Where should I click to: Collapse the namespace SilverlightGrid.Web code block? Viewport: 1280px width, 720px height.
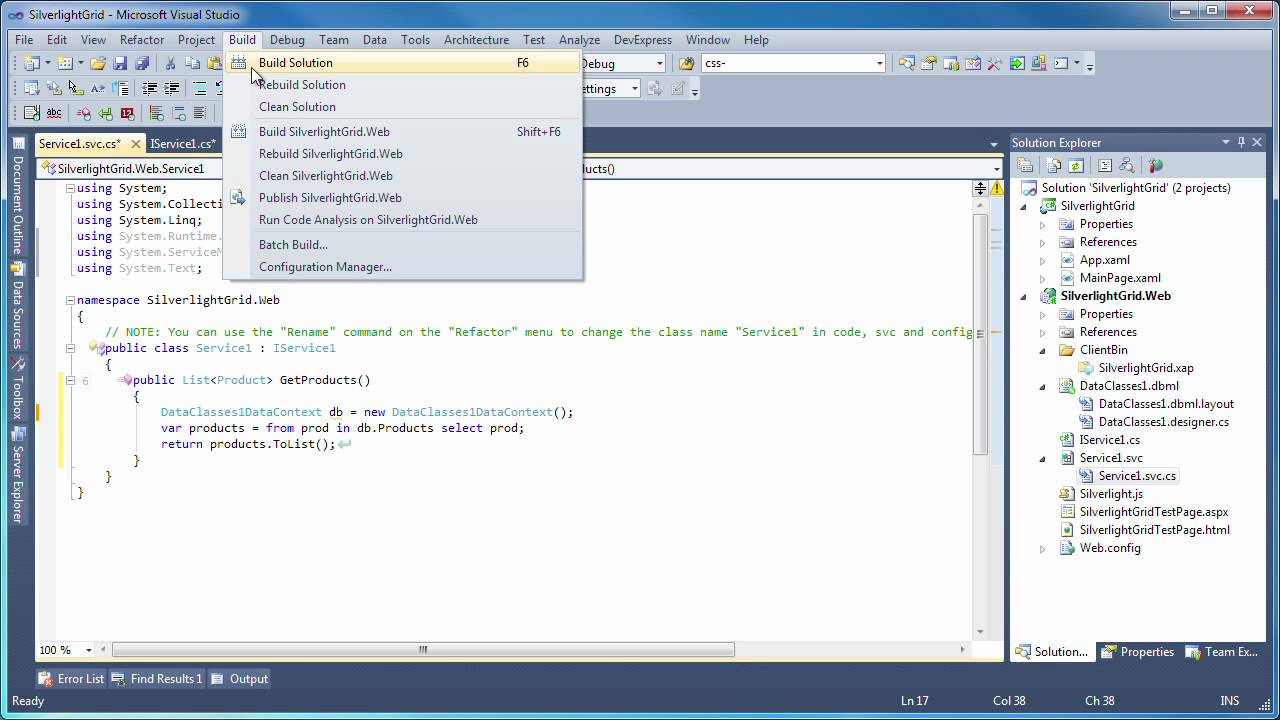coord(70,300)
